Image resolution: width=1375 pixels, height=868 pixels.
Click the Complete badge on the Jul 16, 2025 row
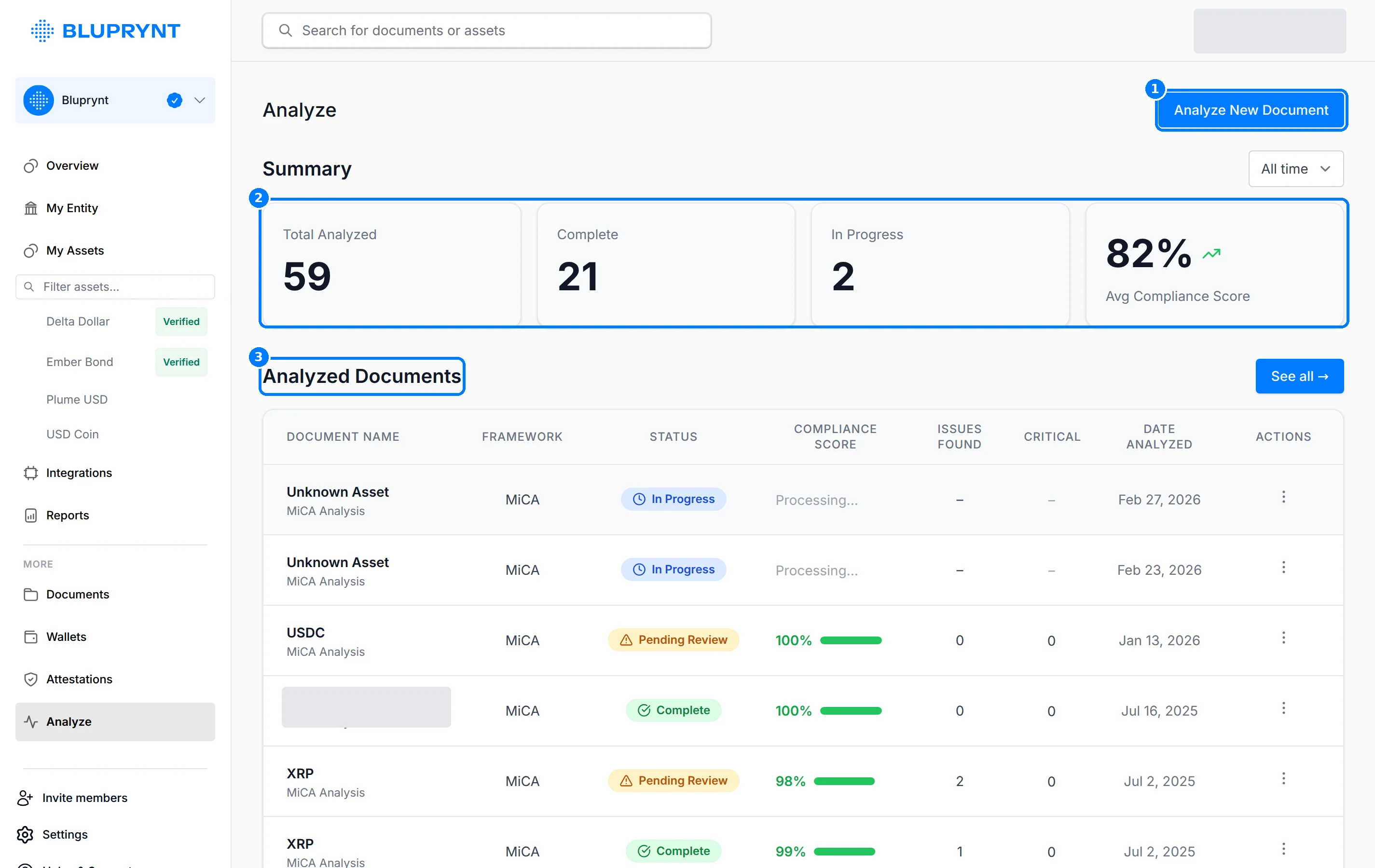pyautogui.click(x=673, y=710)
